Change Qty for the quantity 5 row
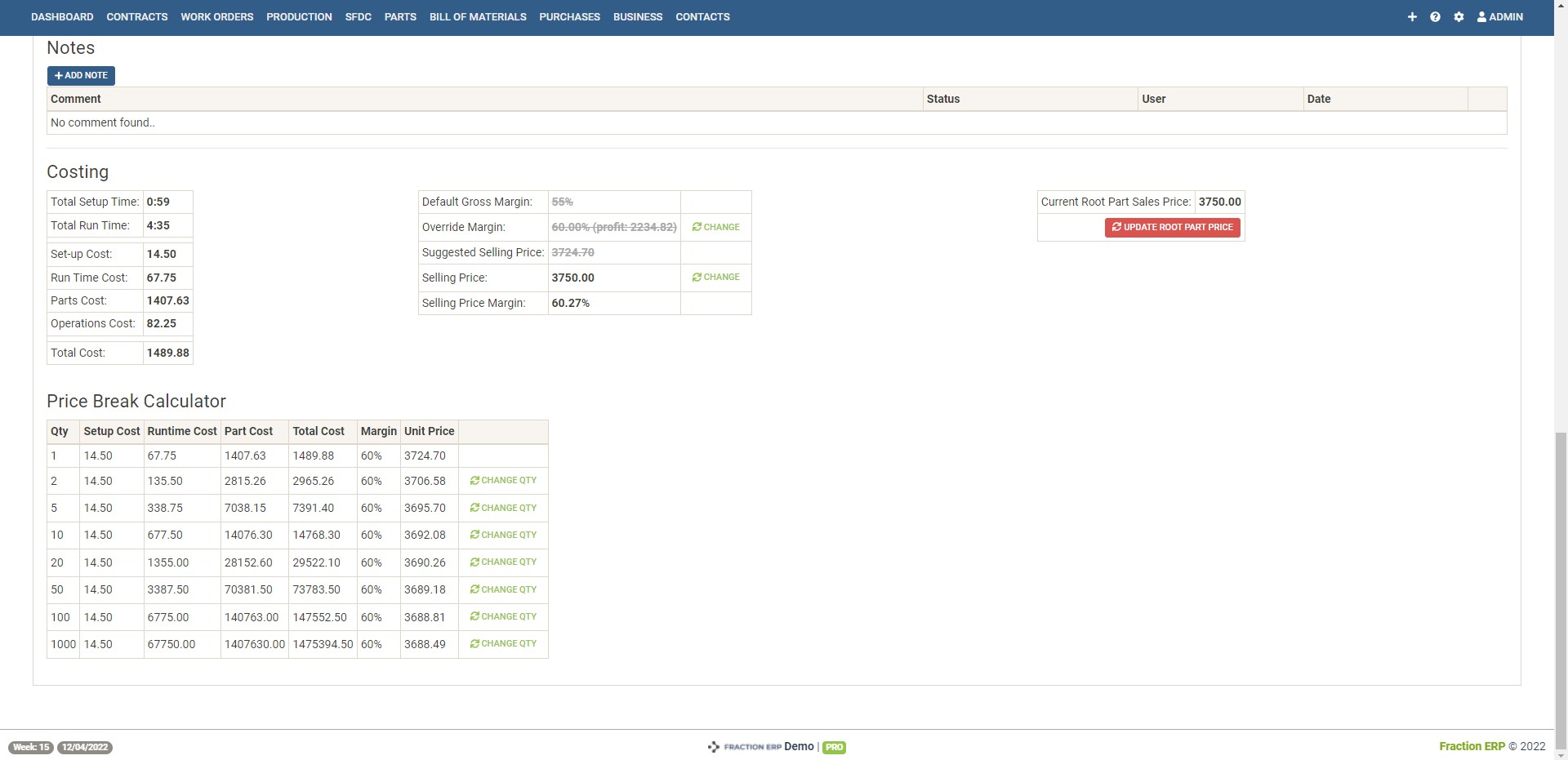This screenshot has height=760, width=1568. tap(503, 508)
